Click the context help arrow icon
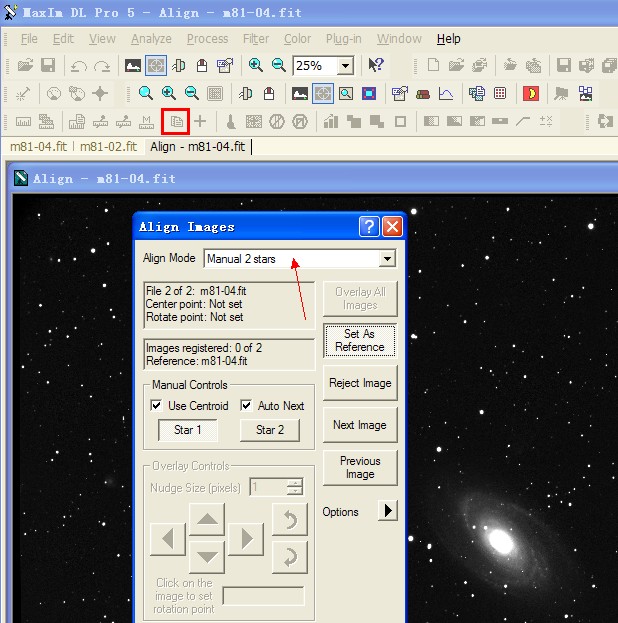The height and width of the screenshot is (623, 618). click(376, 66)
